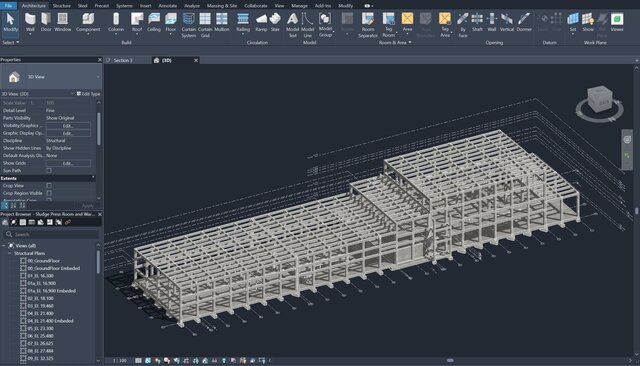Select the Stair tool
This screenshot has height=366, width=640.
[275, 22]
